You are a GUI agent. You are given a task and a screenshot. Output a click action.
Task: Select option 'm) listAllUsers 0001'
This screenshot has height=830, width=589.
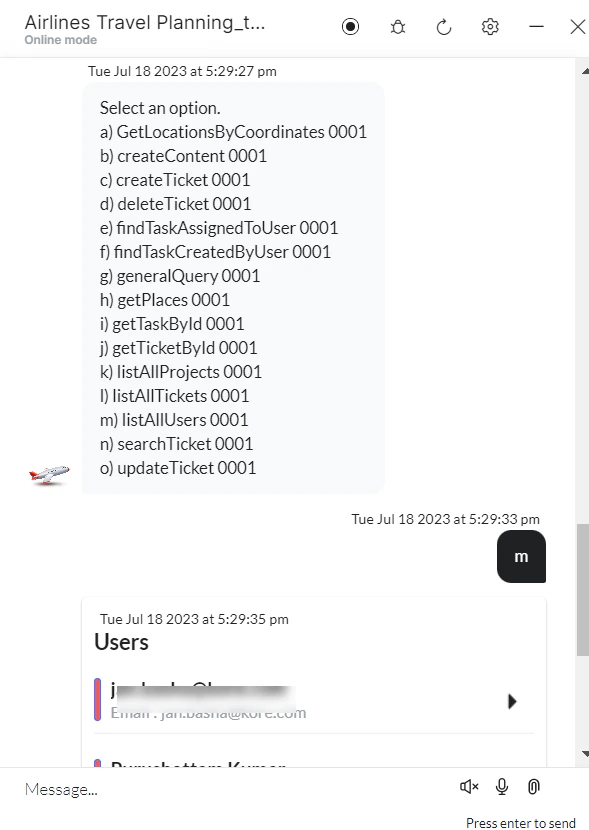click(175, 419)
